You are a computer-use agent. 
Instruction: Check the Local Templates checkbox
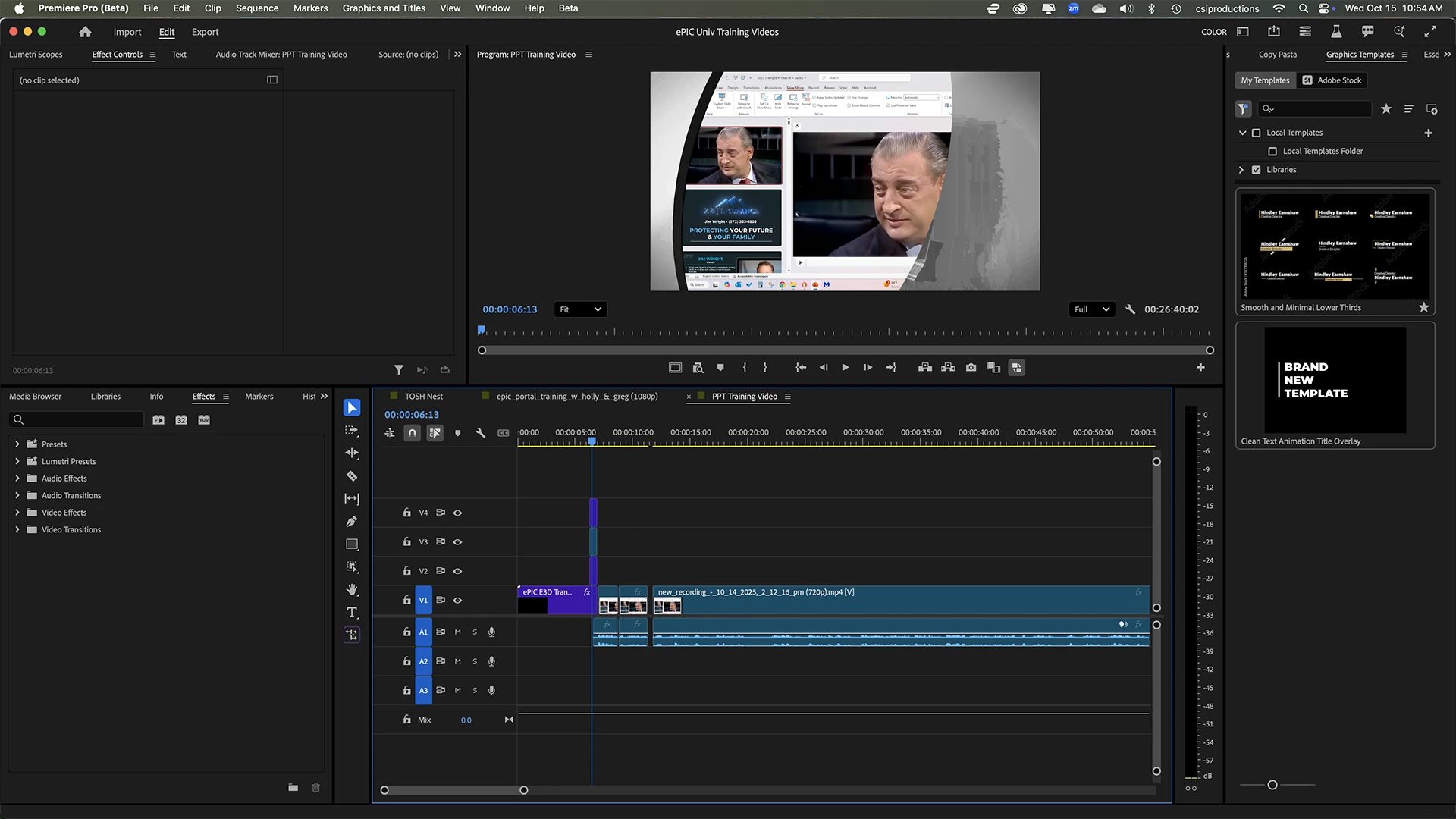1256,133
